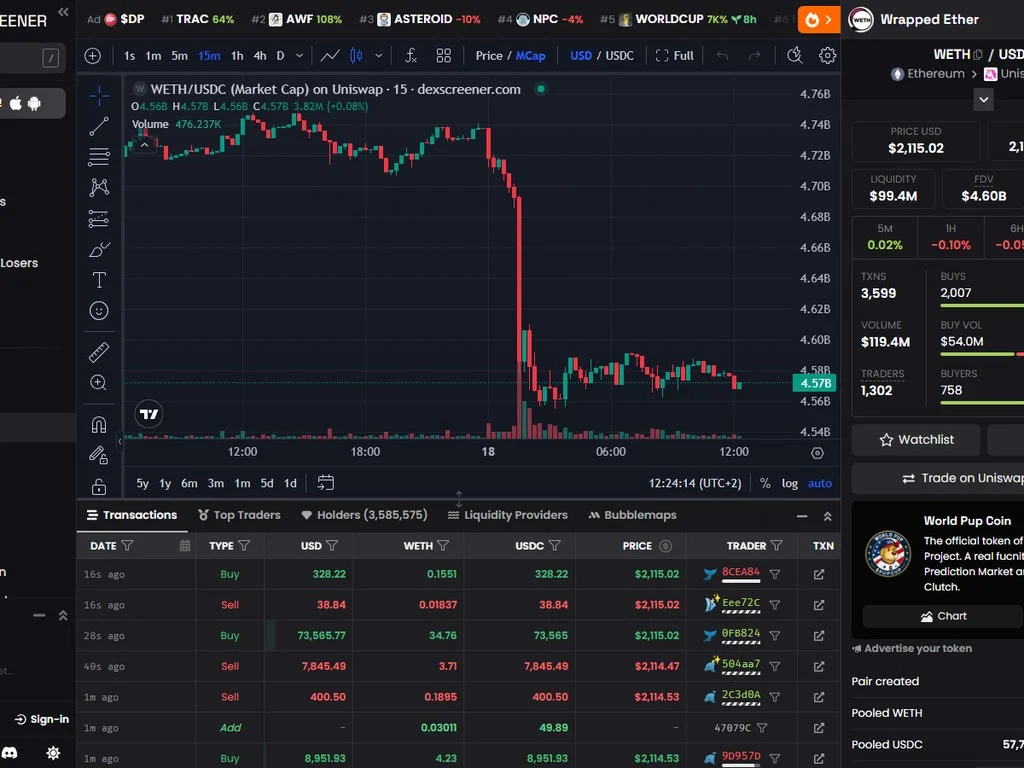Toggle log scale on chart

(790, 483)
